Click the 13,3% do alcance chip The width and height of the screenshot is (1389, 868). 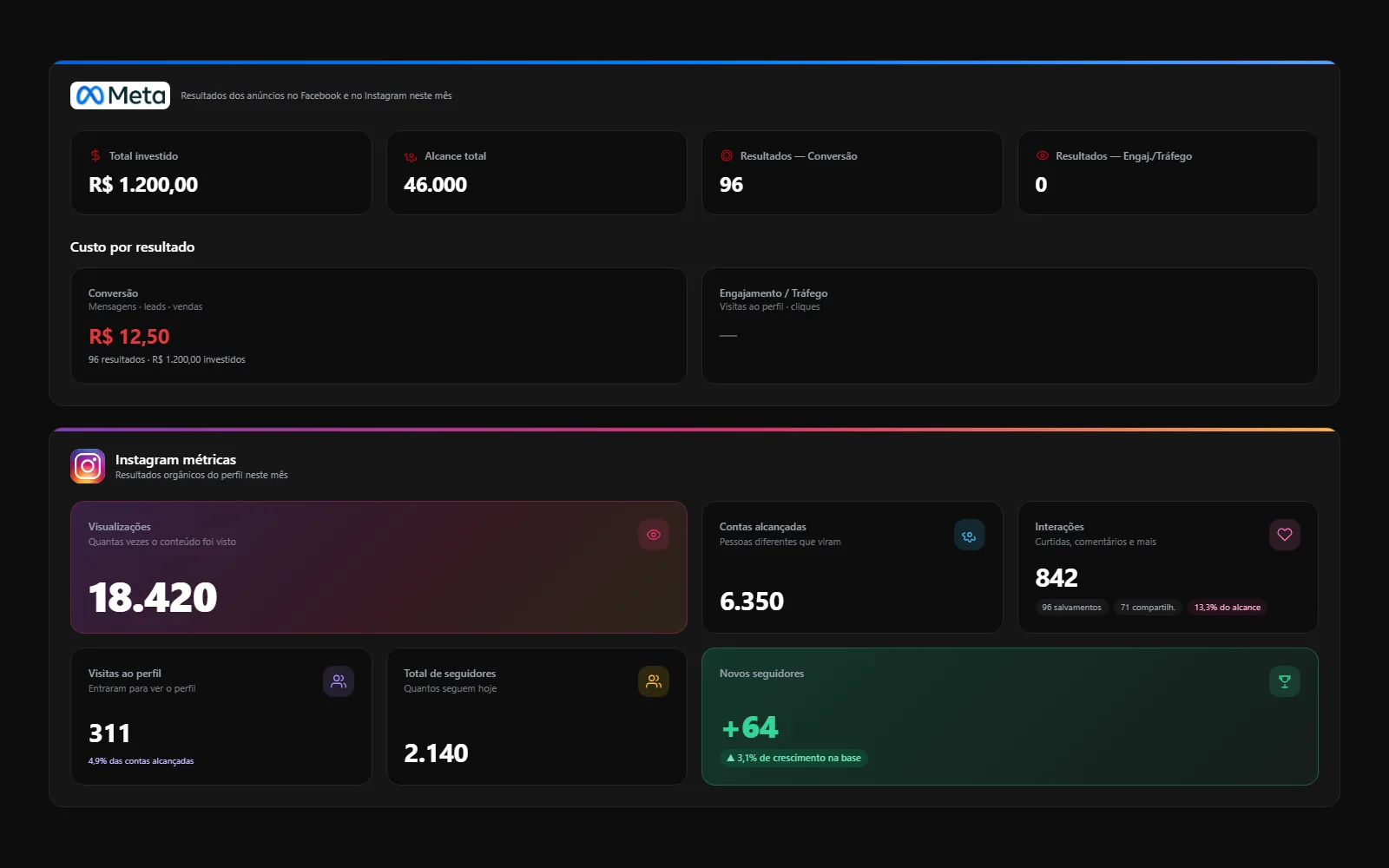pyautogui.click(x=1228, y=608)
